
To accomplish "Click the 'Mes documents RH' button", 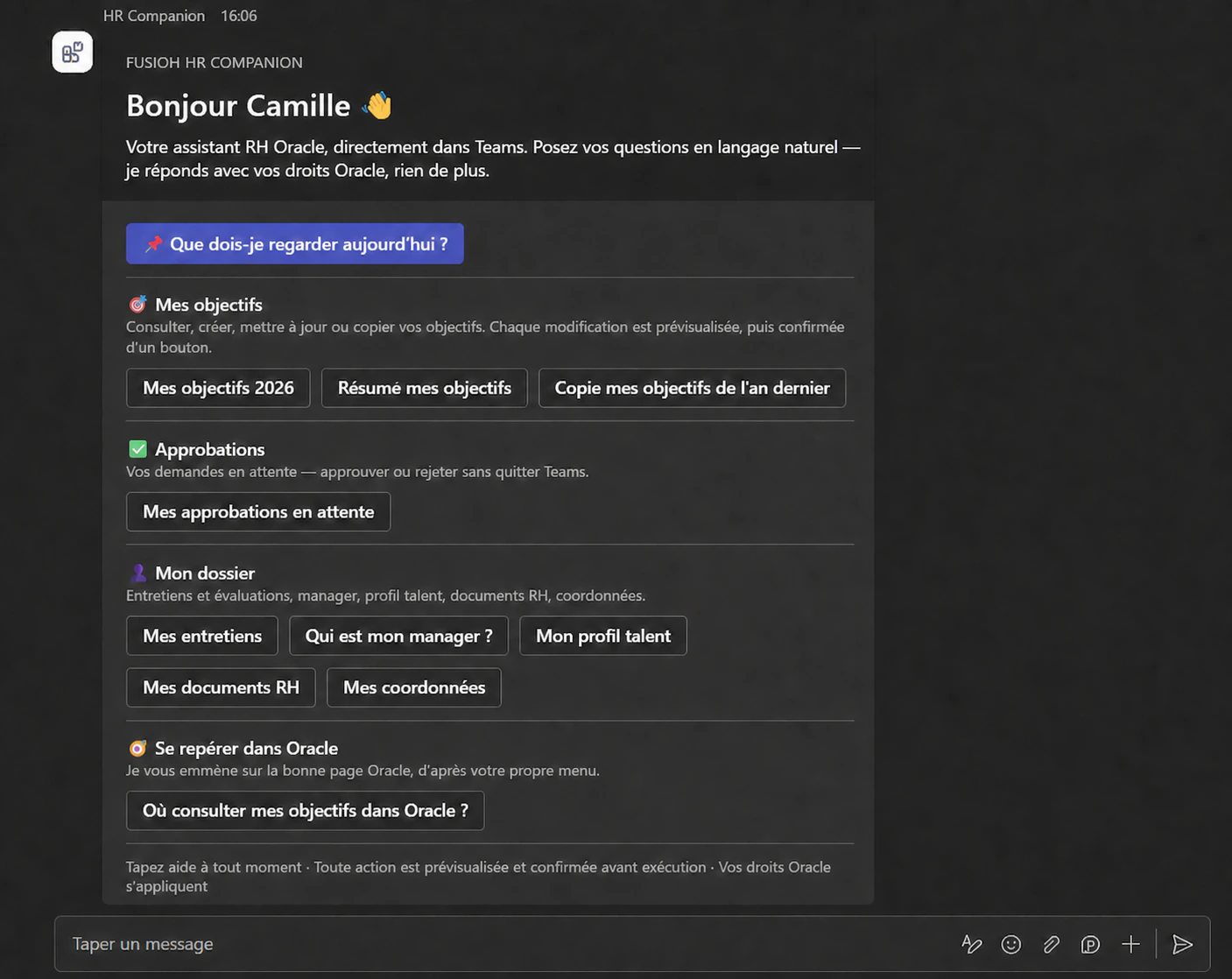I will click(221, 687).
